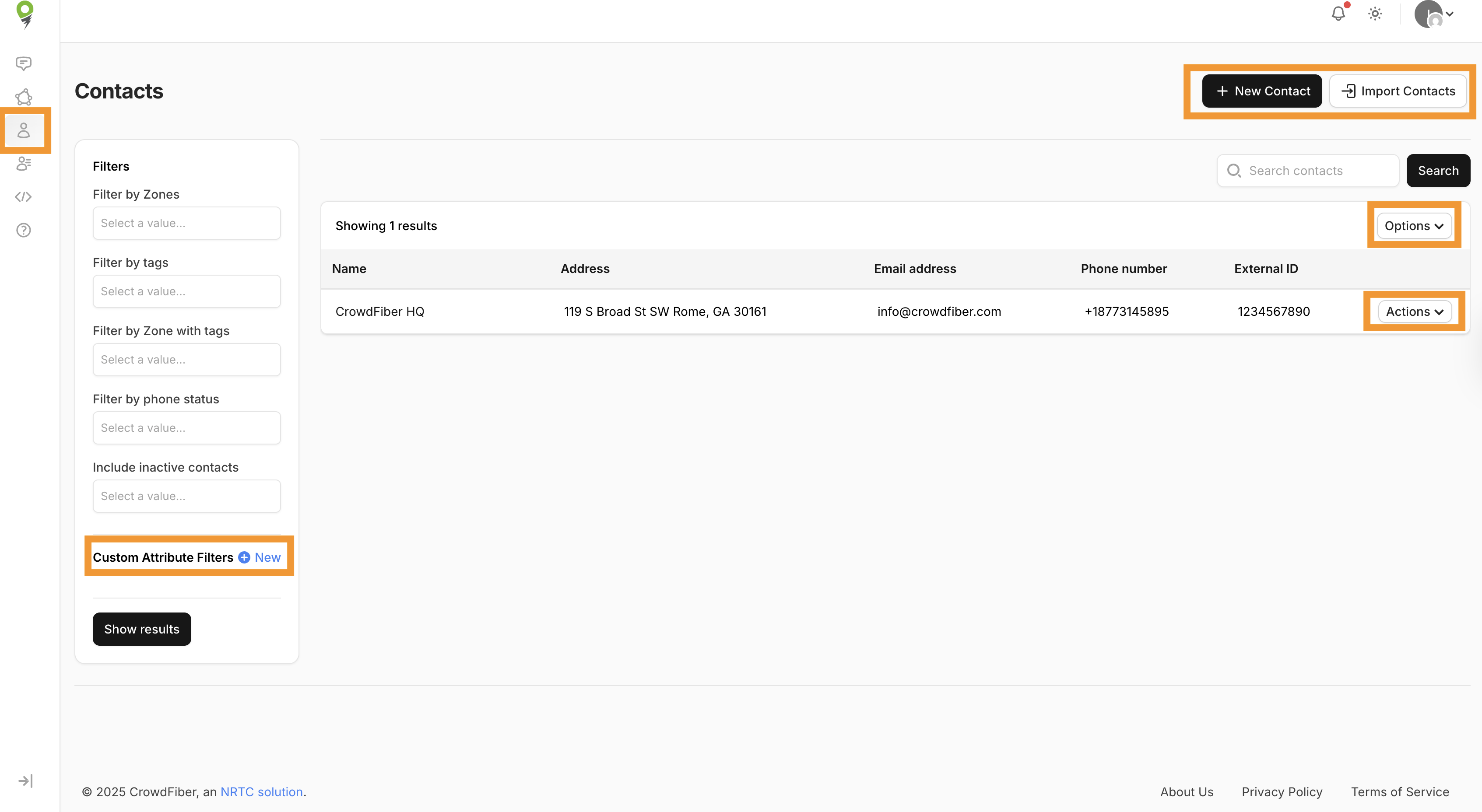
Task: Open the NRTC solution link
Action: coord(261,792)
